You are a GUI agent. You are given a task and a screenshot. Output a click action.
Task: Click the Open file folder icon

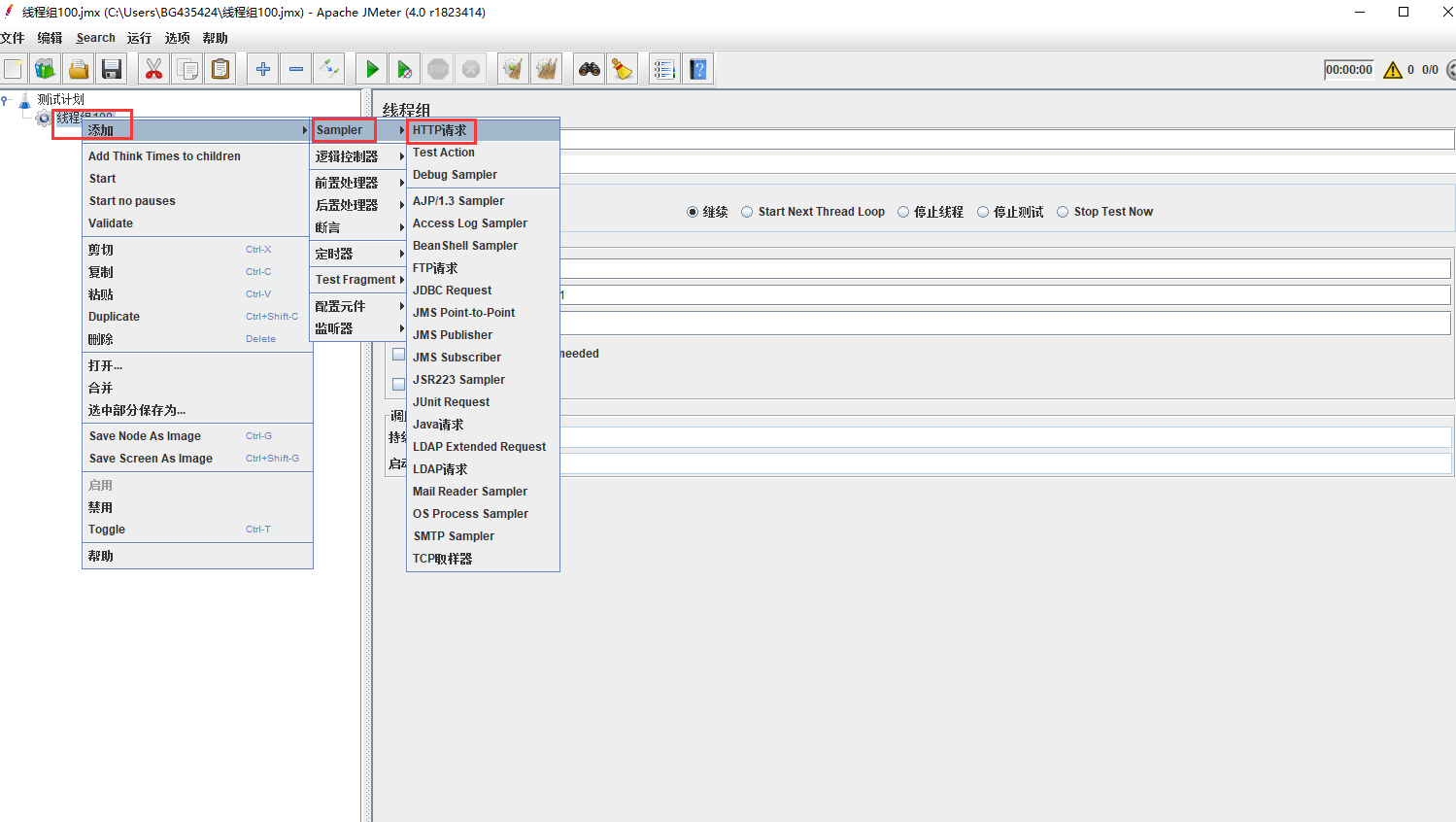(x=79, y=69)
